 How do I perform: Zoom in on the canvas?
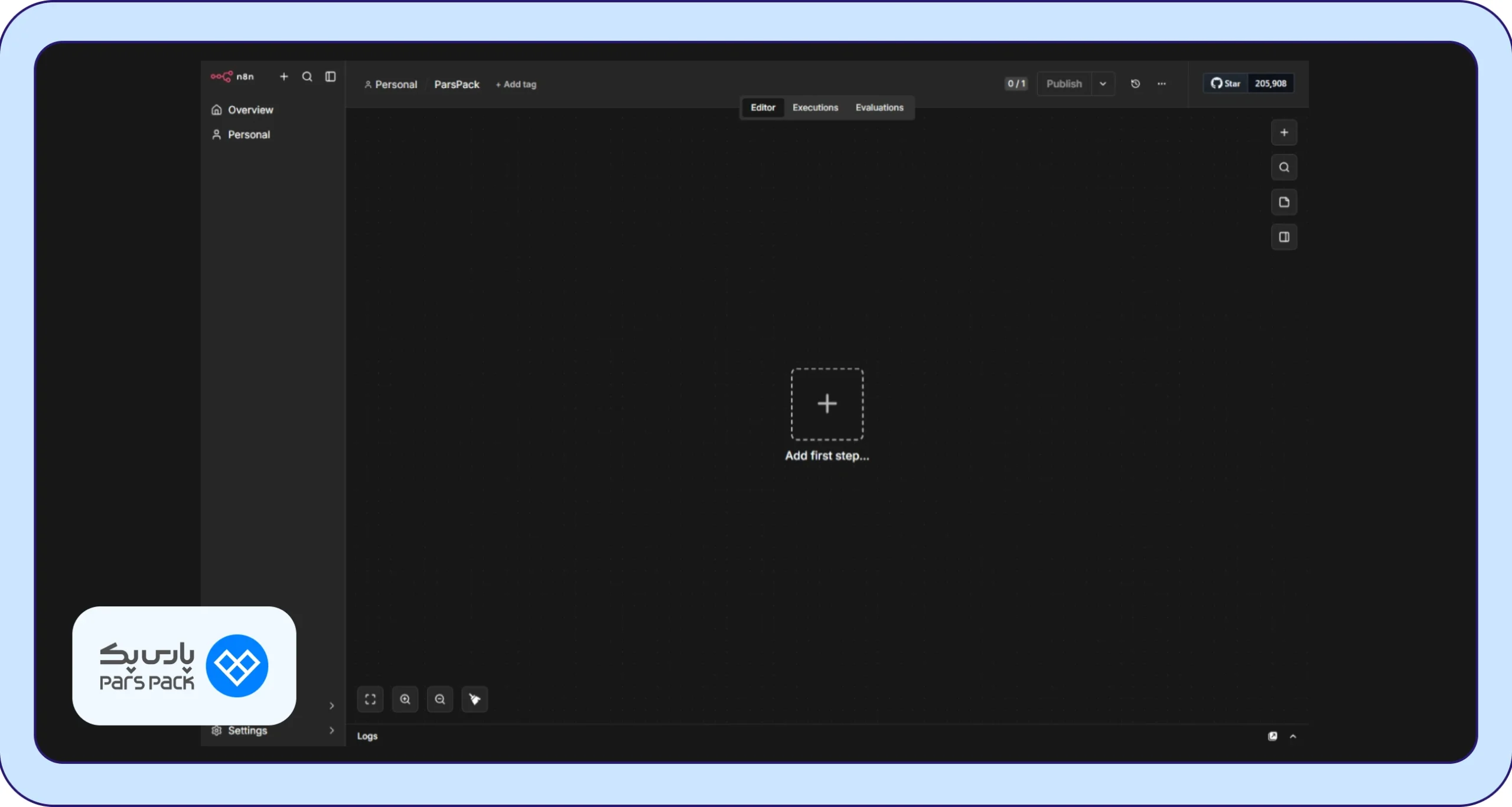point(405,700)
